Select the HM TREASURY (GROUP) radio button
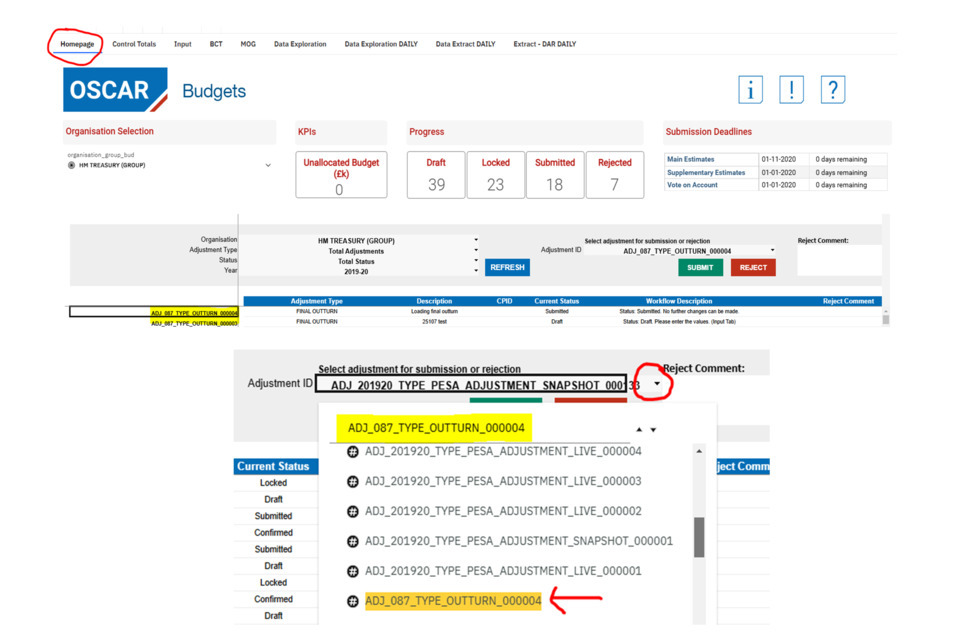 tap(71, 165)
